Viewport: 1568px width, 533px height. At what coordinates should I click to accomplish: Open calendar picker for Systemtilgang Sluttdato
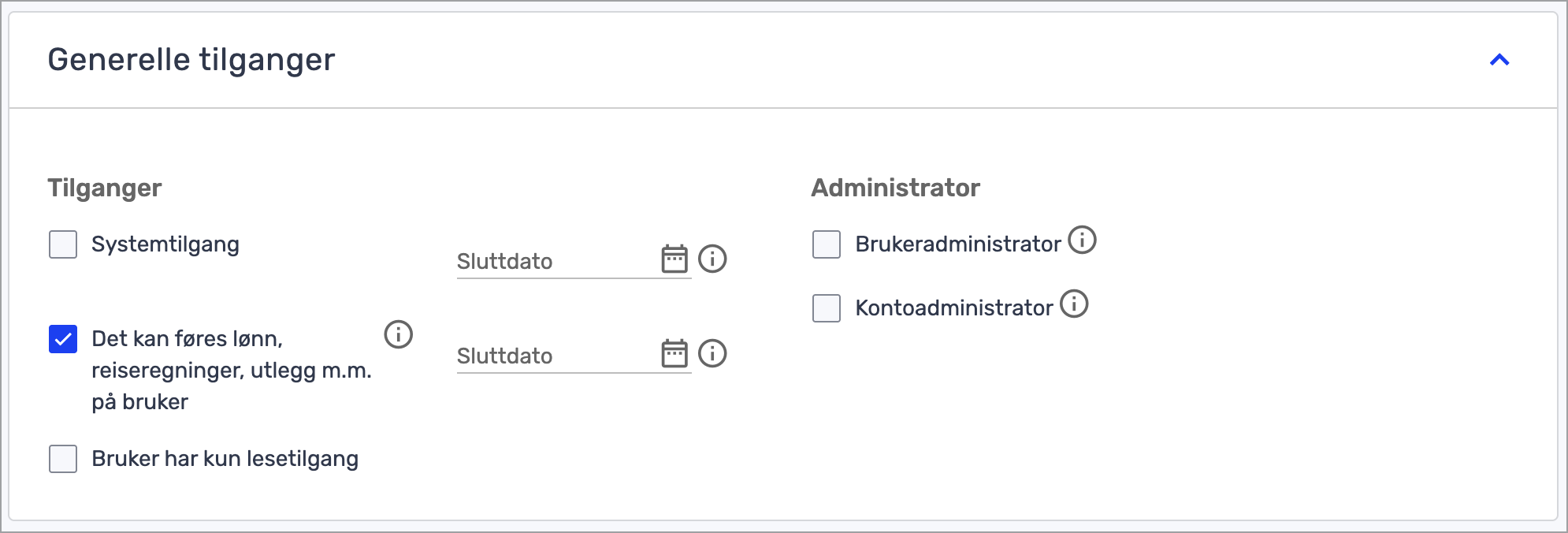point(674,259)
